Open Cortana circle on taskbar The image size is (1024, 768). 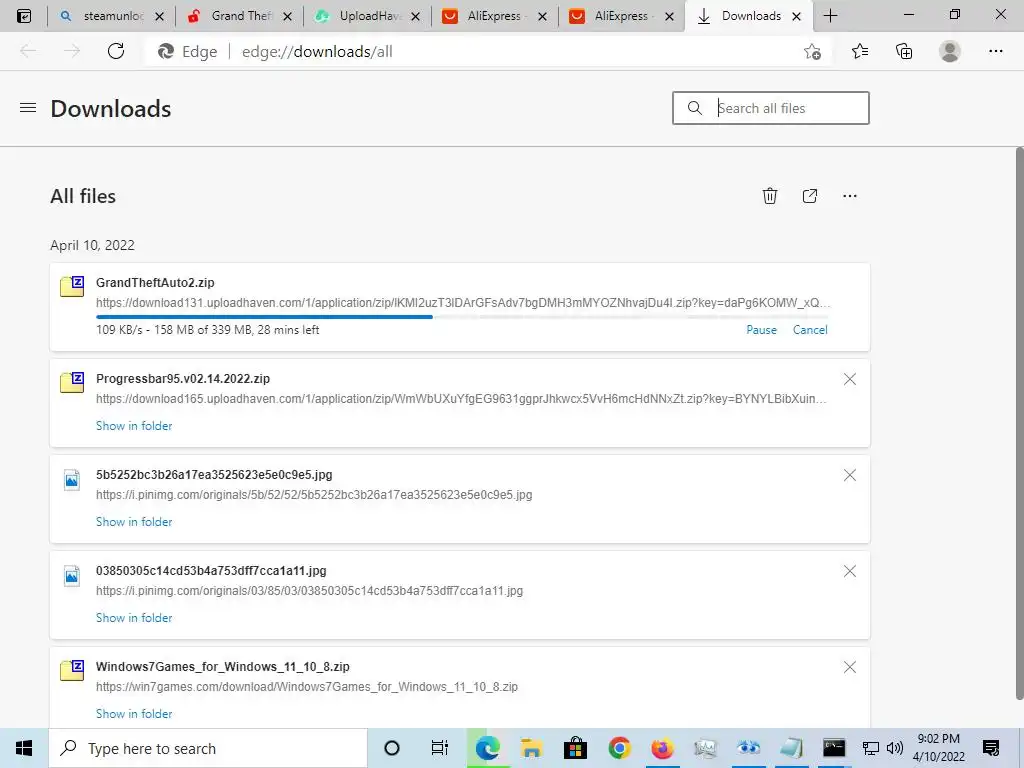coord(392,748)
